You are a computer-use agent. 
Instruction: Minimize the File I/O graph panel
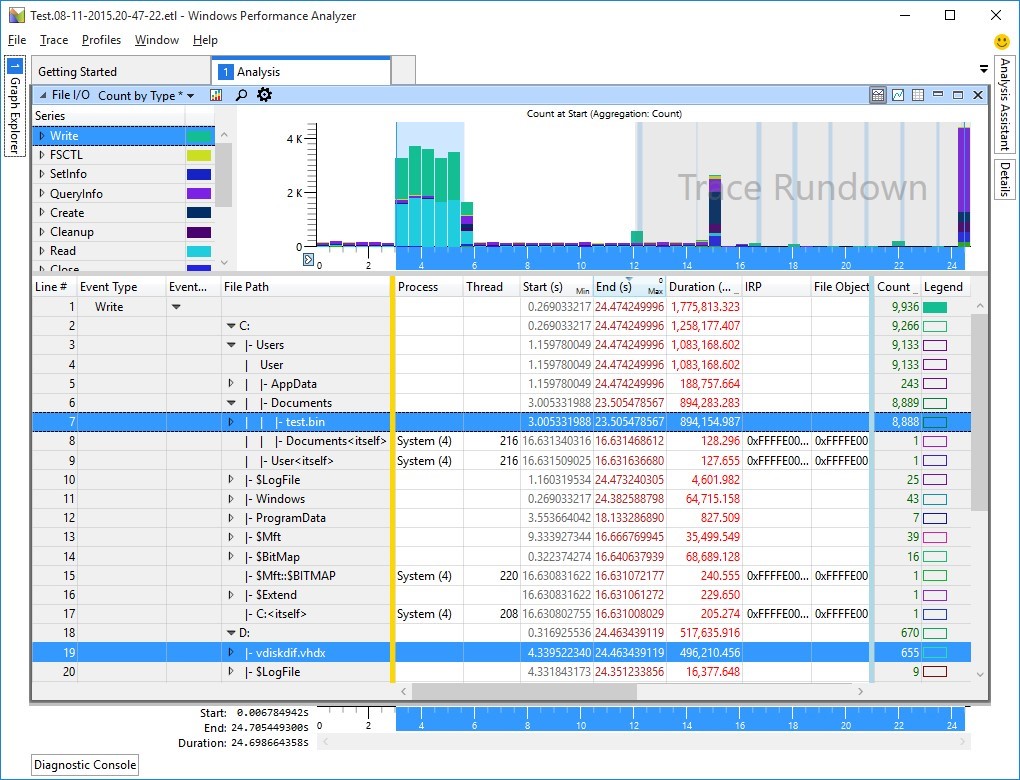938,95
